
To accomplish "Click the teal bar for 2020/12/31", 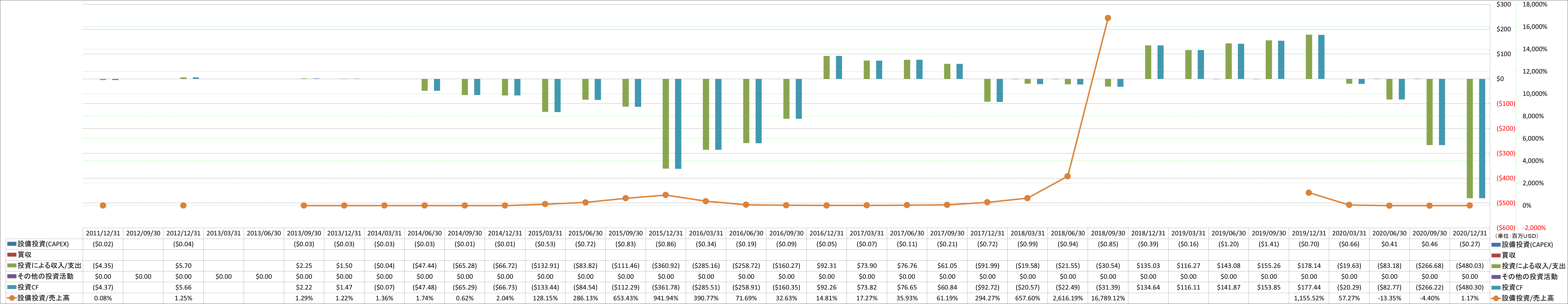I will (x=1482, y=139).
